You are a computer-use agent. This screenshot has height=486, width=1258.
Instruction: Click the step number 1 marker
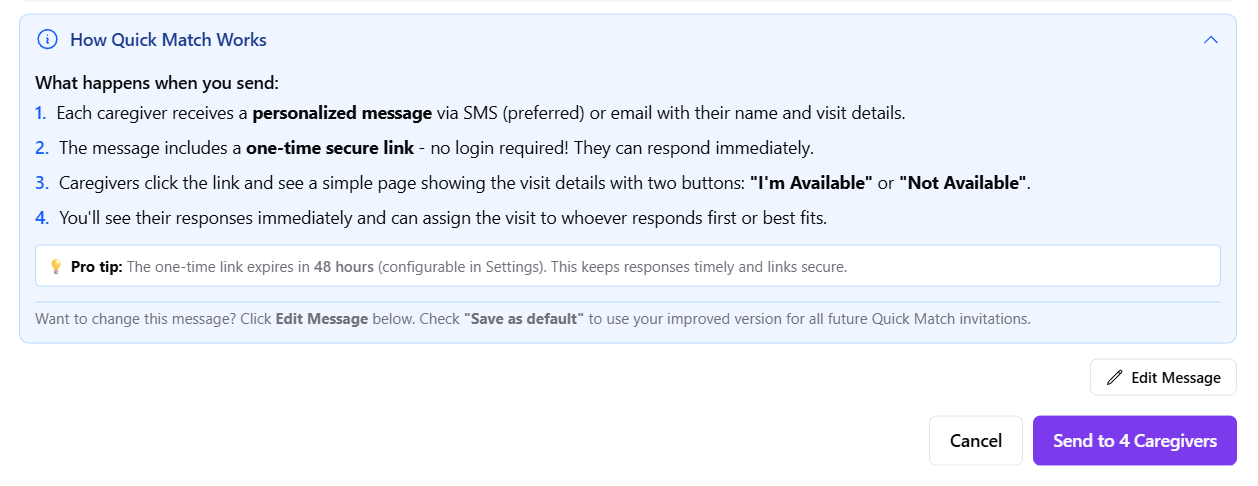click(40, 113)
